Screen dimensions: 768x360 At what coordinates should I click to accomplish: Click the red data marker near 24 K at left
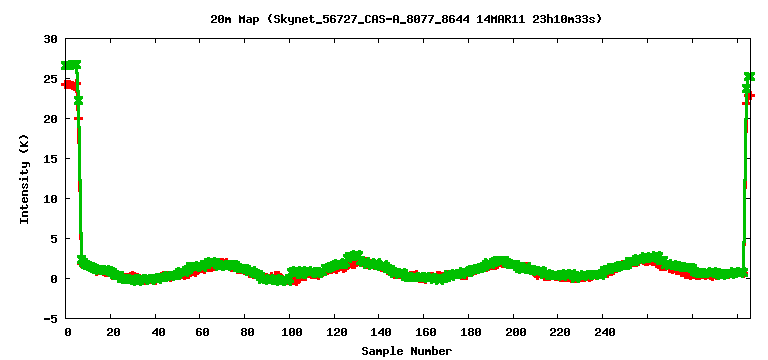69,86
